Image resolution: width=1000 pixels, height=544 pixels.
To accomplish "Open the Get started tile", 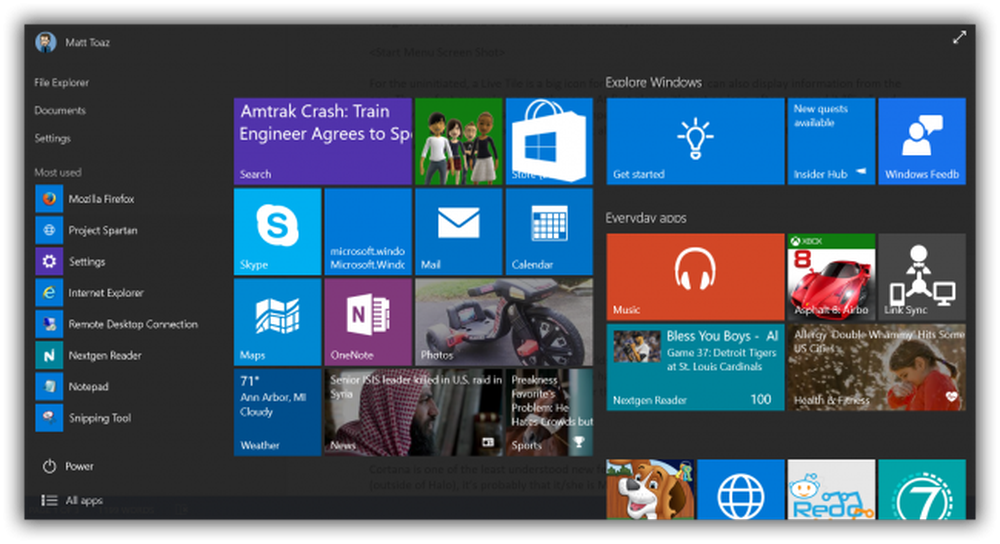I will (x=695, y=142).
